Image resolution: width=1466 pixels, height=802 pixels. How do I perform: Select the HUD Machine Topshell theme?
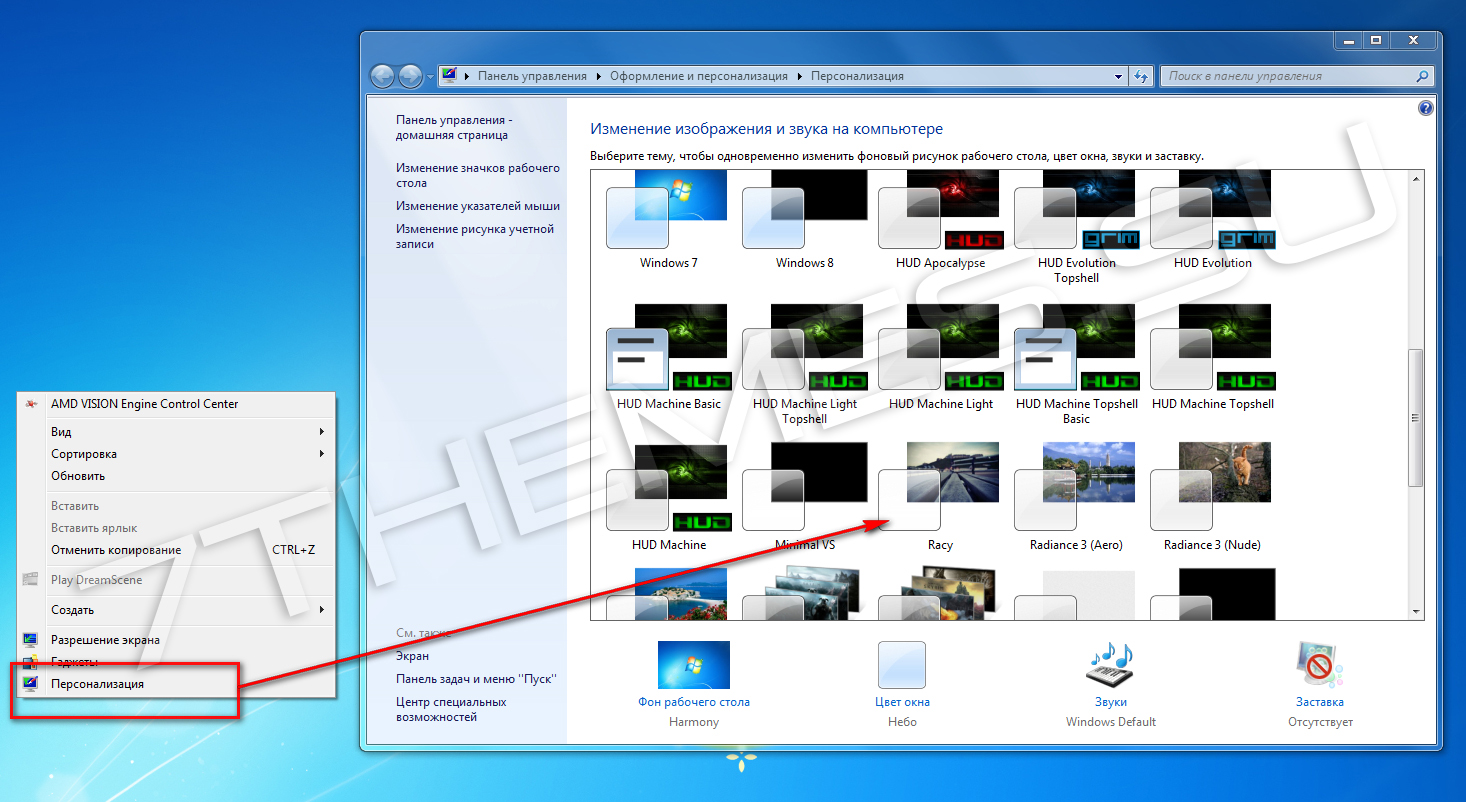click(1211, 348)
